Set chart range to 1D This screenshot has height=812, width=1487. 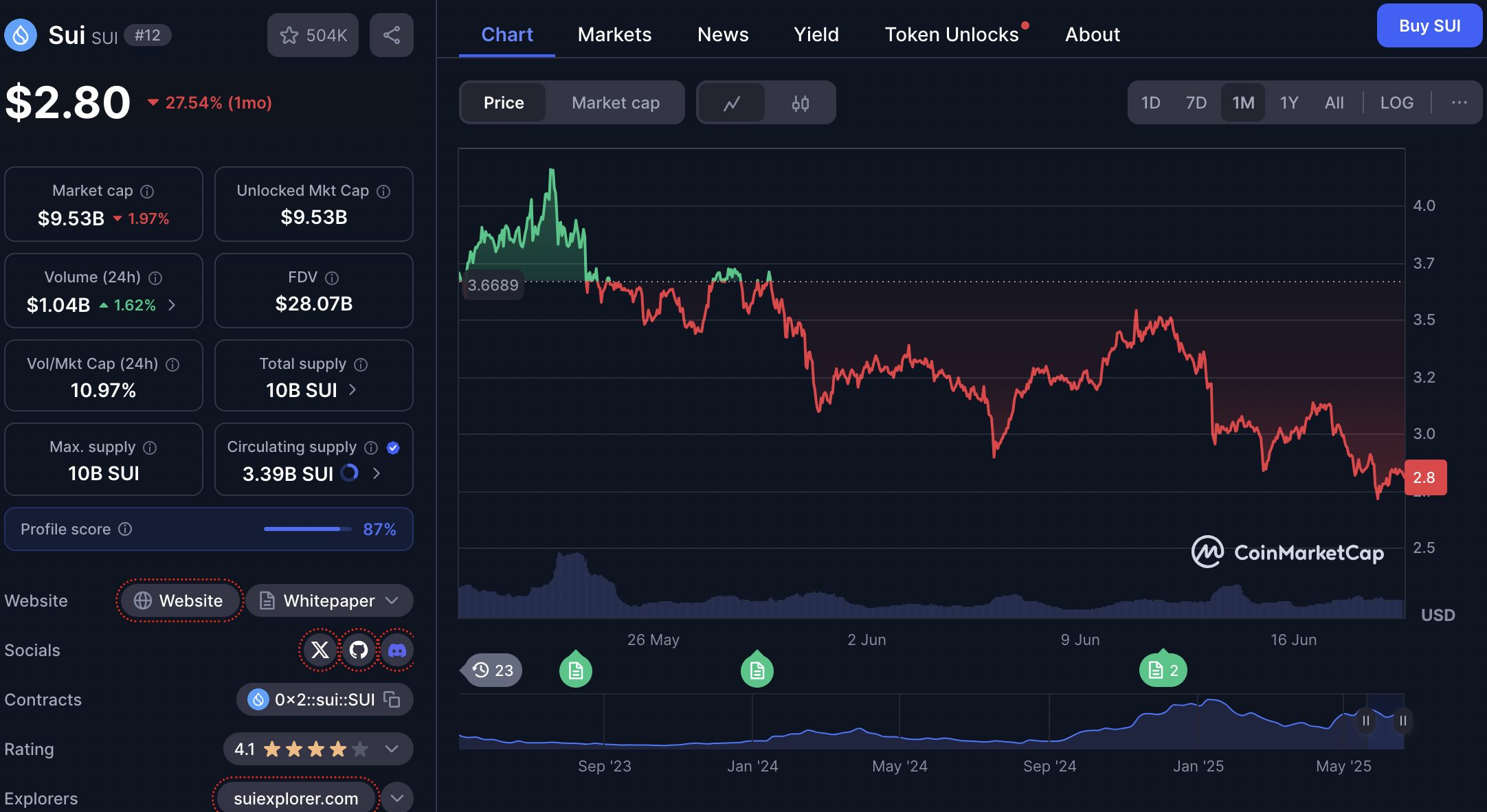click(x=1150, y=103)
